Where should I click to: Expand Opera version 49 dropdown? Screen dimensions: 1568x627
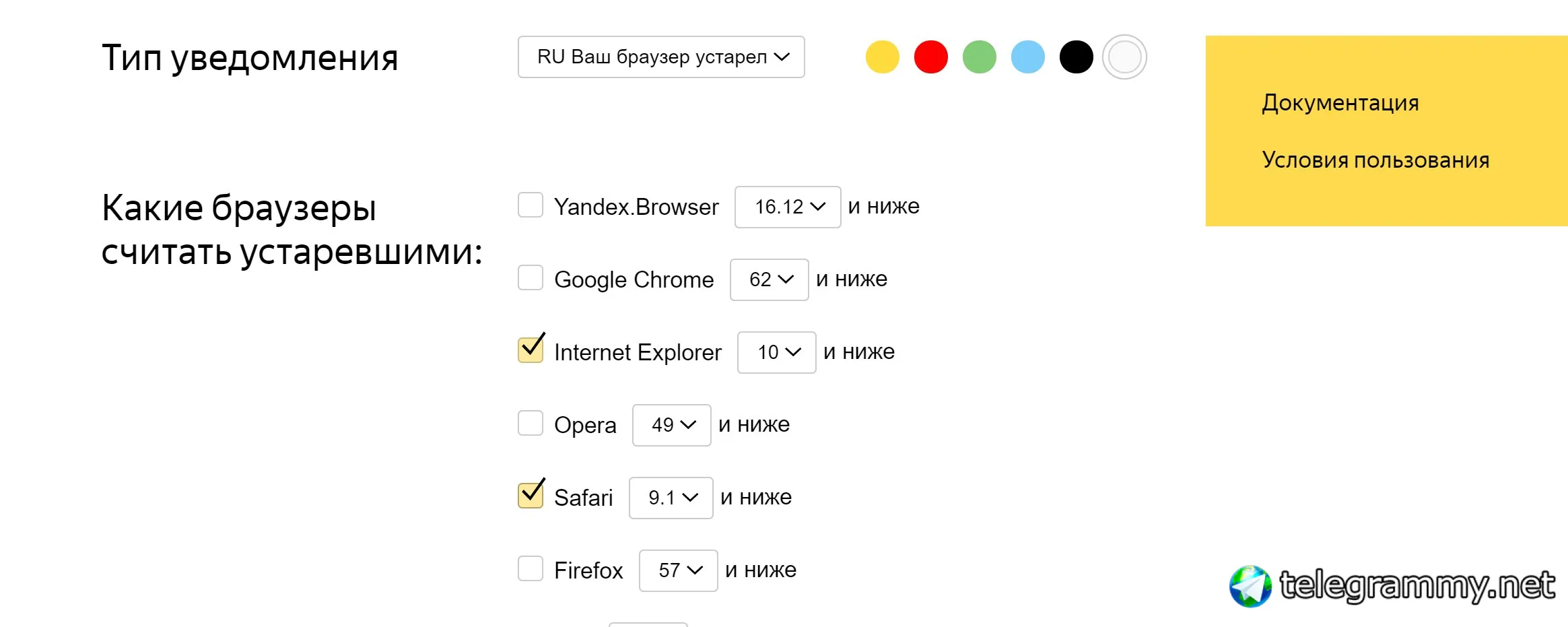[x=672, y=425]
